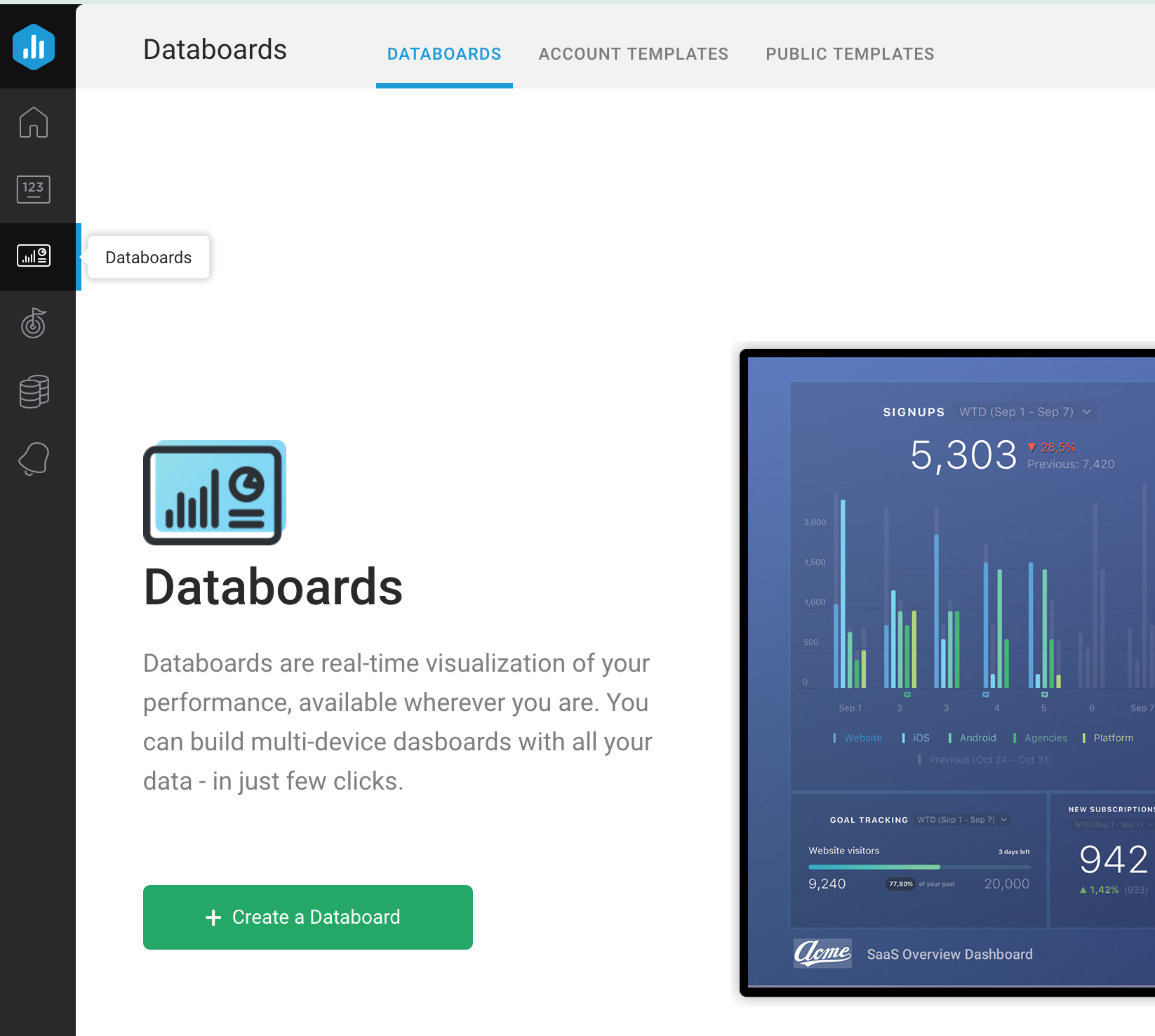Select the Metrics (123) sidebar icon
This screenshot has height=1036, width=1155.
click(x=33, y=189)
